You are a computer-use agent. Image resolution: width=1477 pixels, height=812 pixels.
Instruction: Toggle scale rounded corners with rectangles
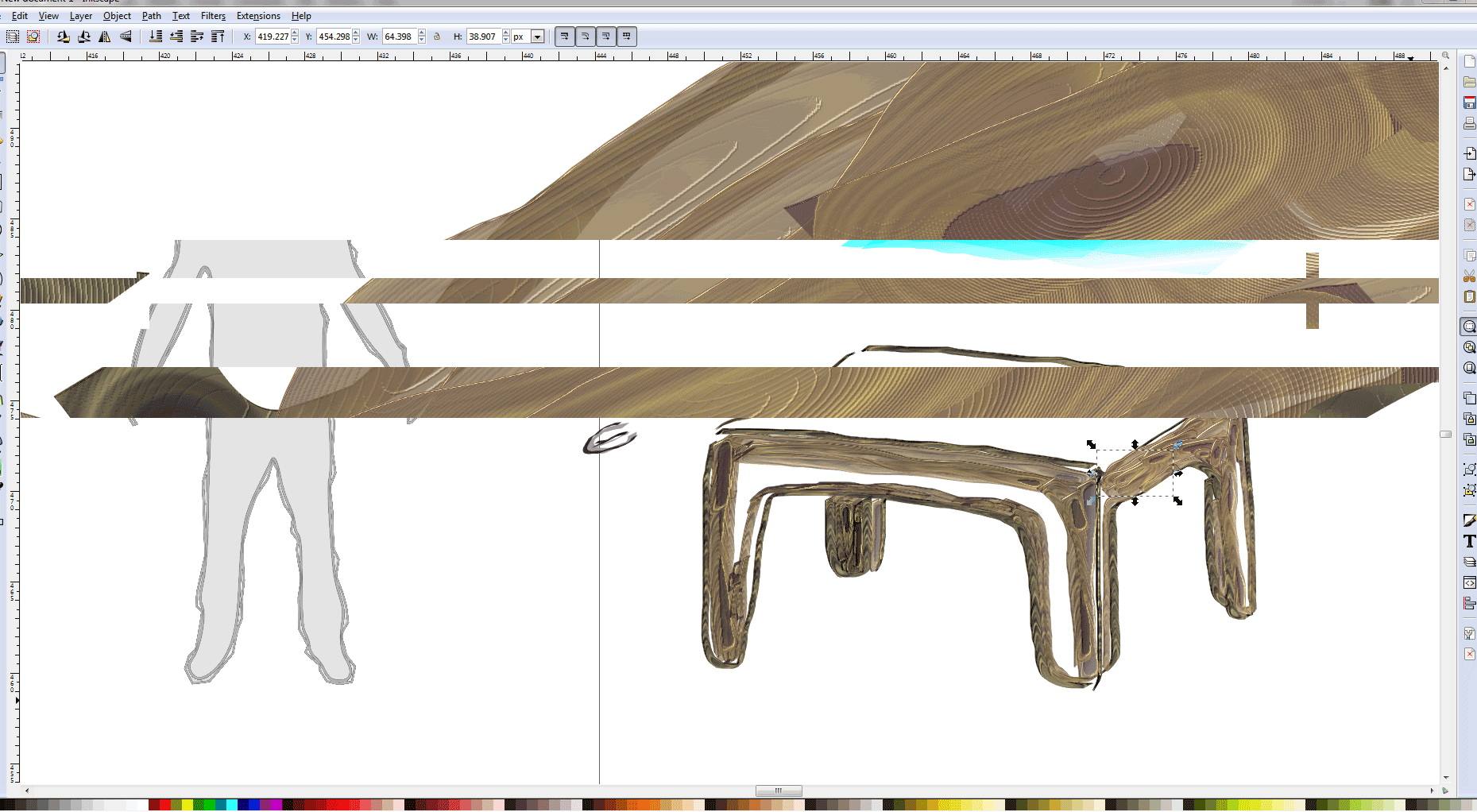tap(586, 37)
